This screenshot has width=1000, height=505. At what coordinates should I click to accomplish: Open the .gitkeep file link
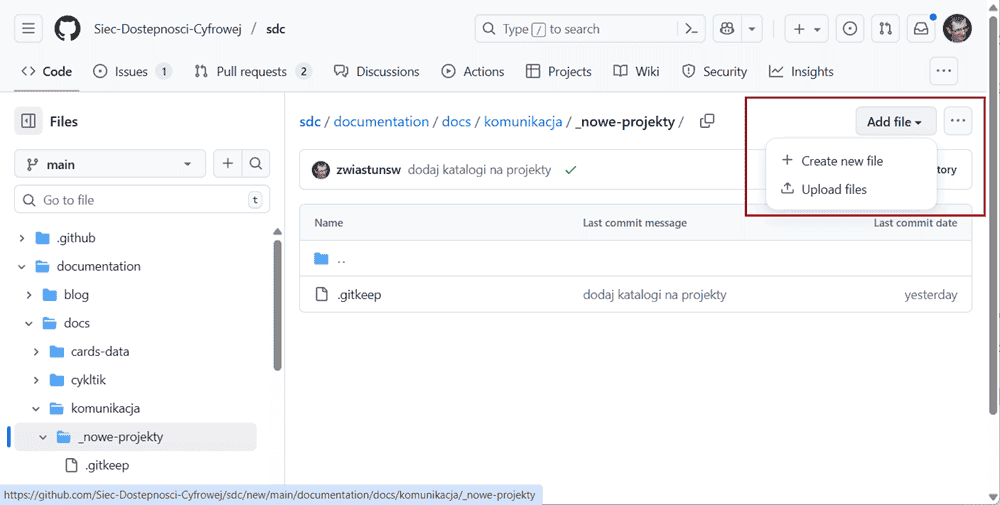pos(359,295)
